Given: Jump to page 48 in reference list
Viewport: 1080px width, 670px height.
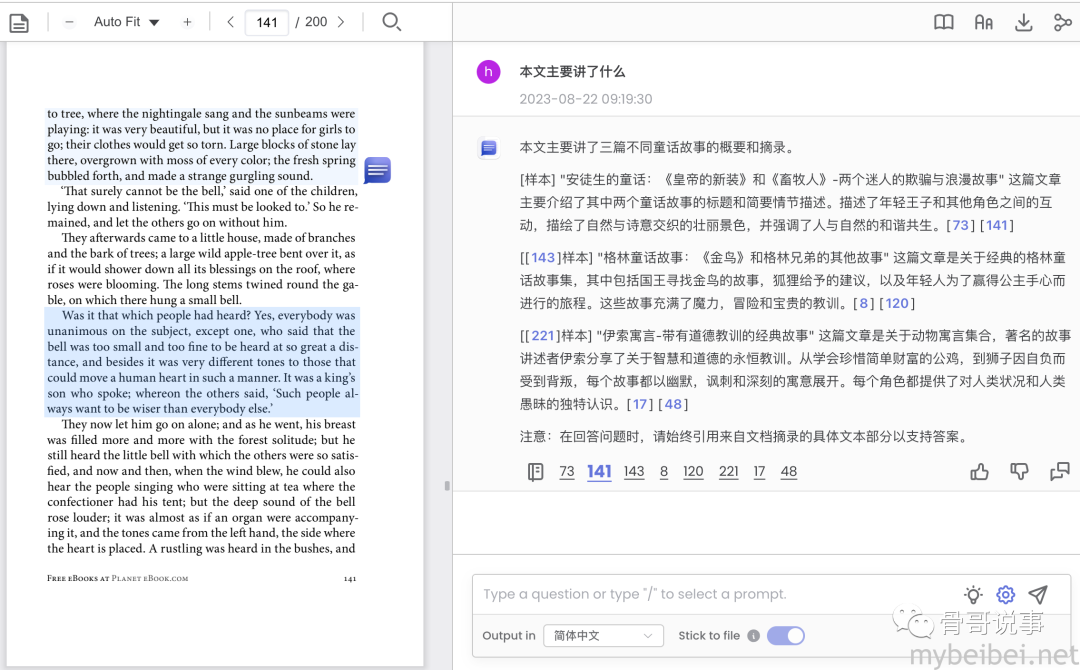Looking at the screenshot, I should tap(789, 472).
